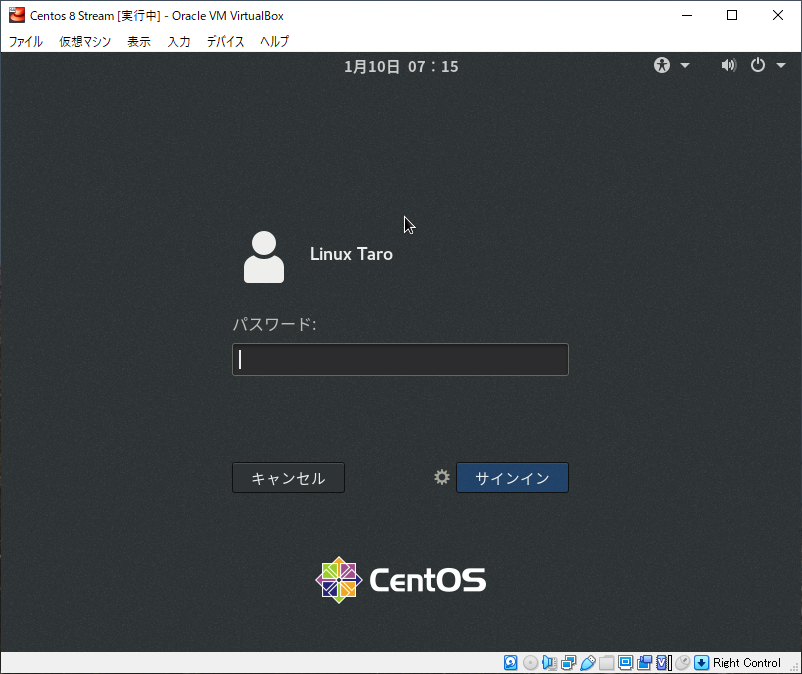Click the shared folders status icon
802x674 pixels.
608,663
